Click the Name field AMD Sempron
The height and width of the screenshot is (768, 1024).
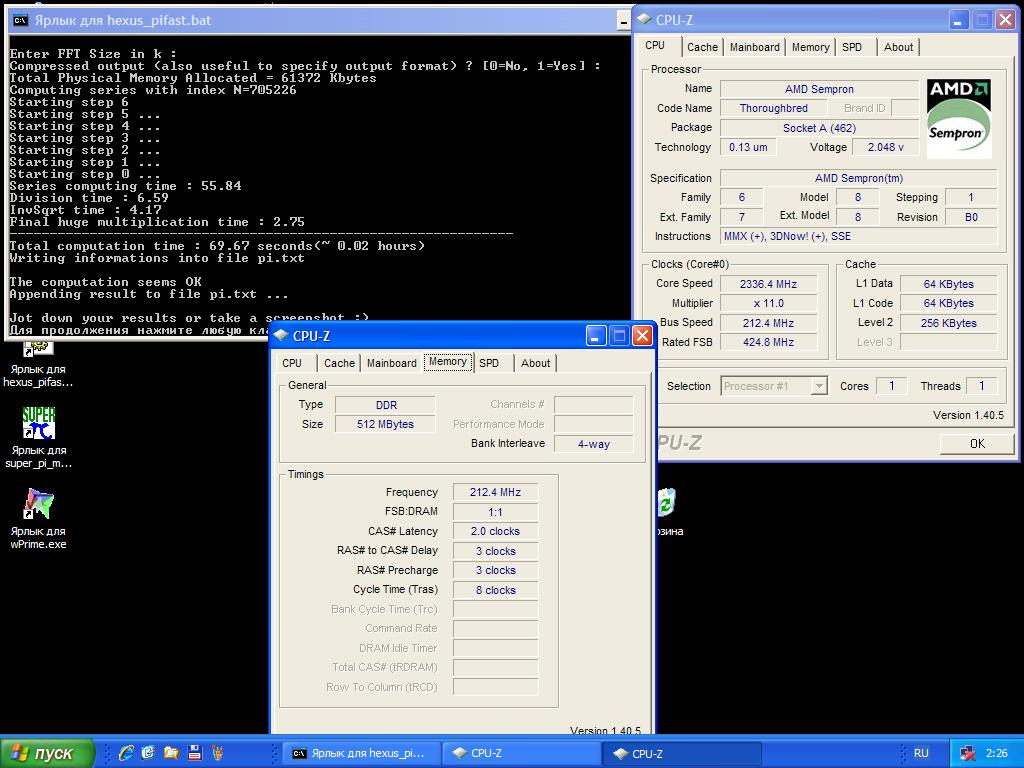point(819,89)
